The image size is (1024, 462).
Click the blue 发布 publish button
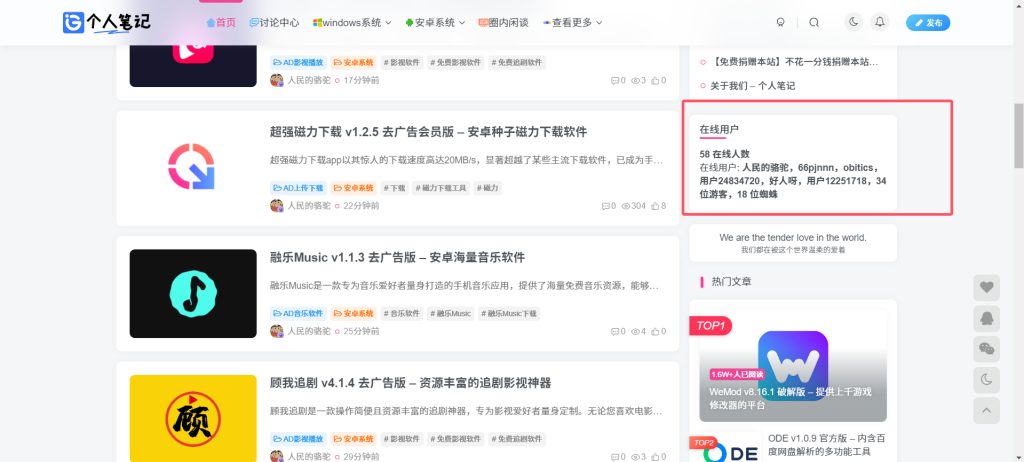coord(927,22)
